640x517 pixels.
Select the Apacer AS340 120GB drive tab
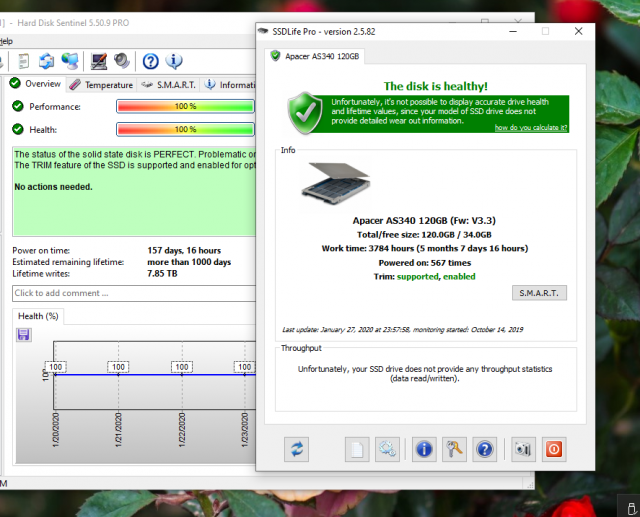[x=314, y=56]
